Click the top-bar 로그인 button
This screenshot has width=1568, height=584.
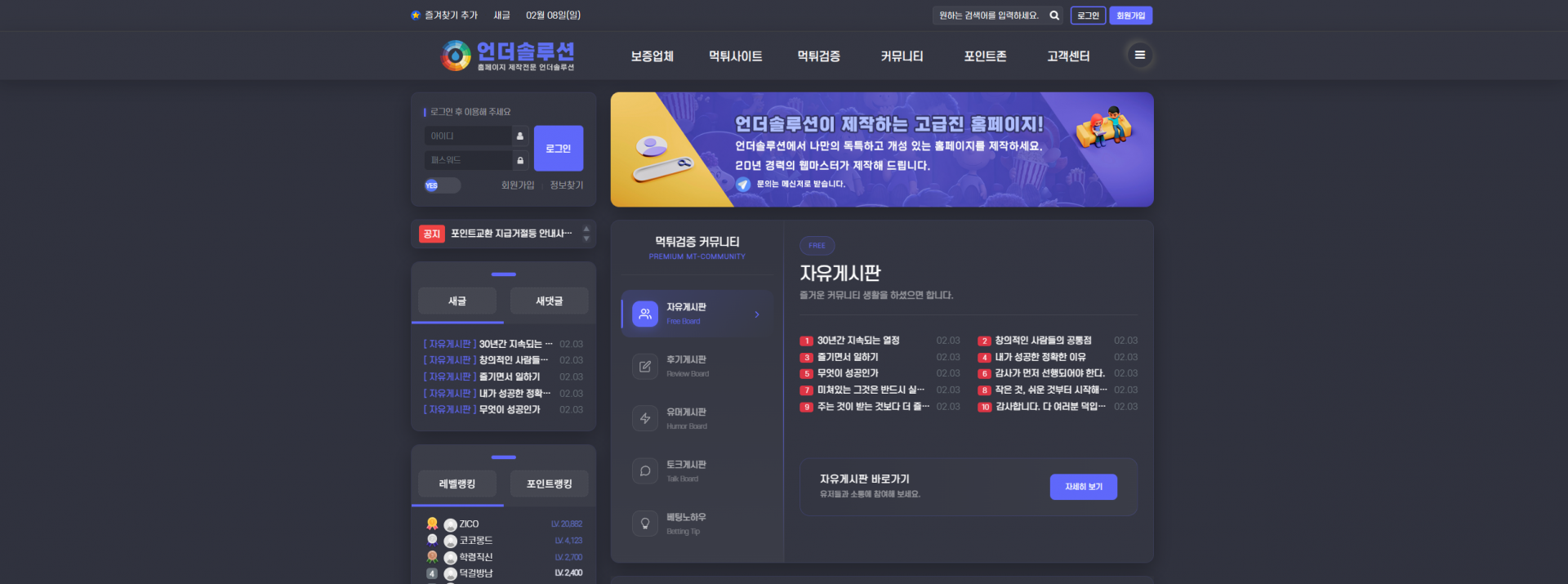(1088, 16)
